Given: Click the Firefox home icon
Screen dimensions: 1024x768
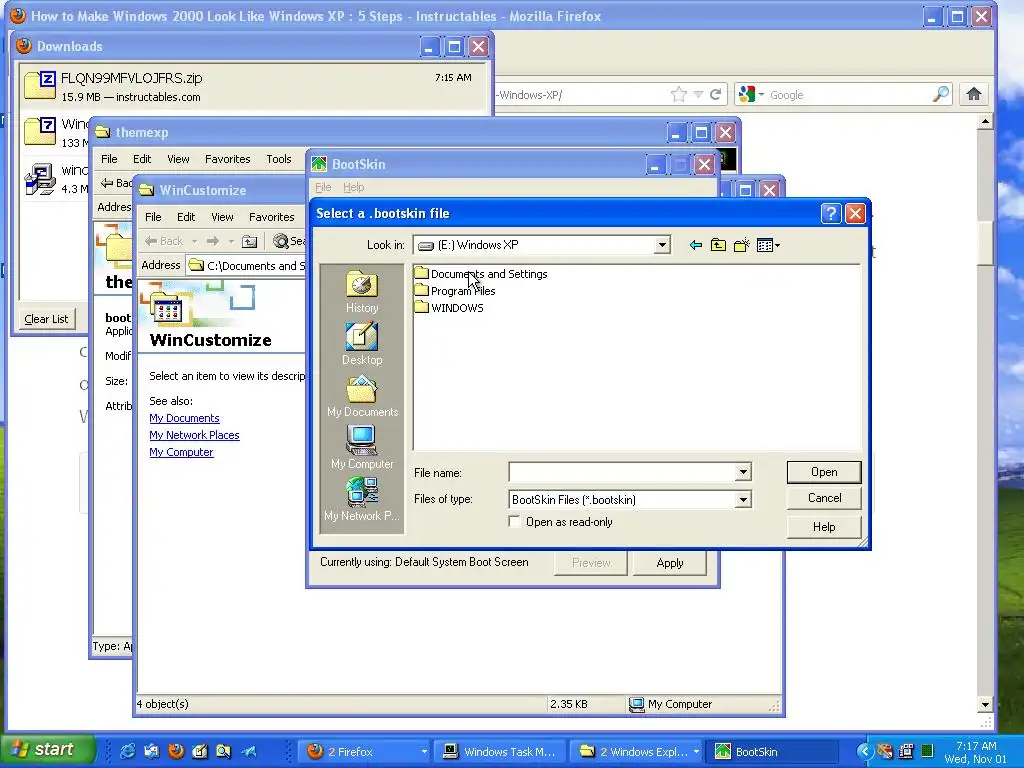Looking at the screenshot, I should tap(974, 95).
